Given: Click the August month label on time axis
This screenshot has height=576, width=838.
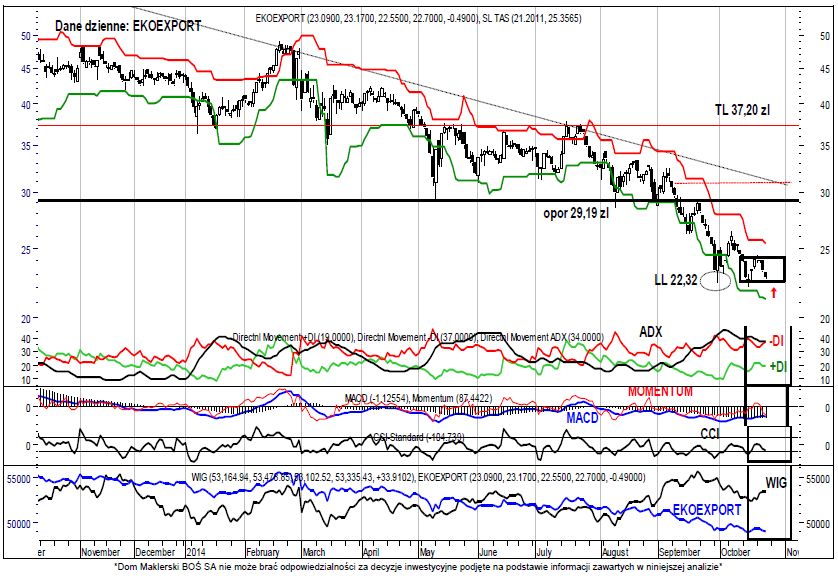Looking at the screenshot, I should 615,551.
